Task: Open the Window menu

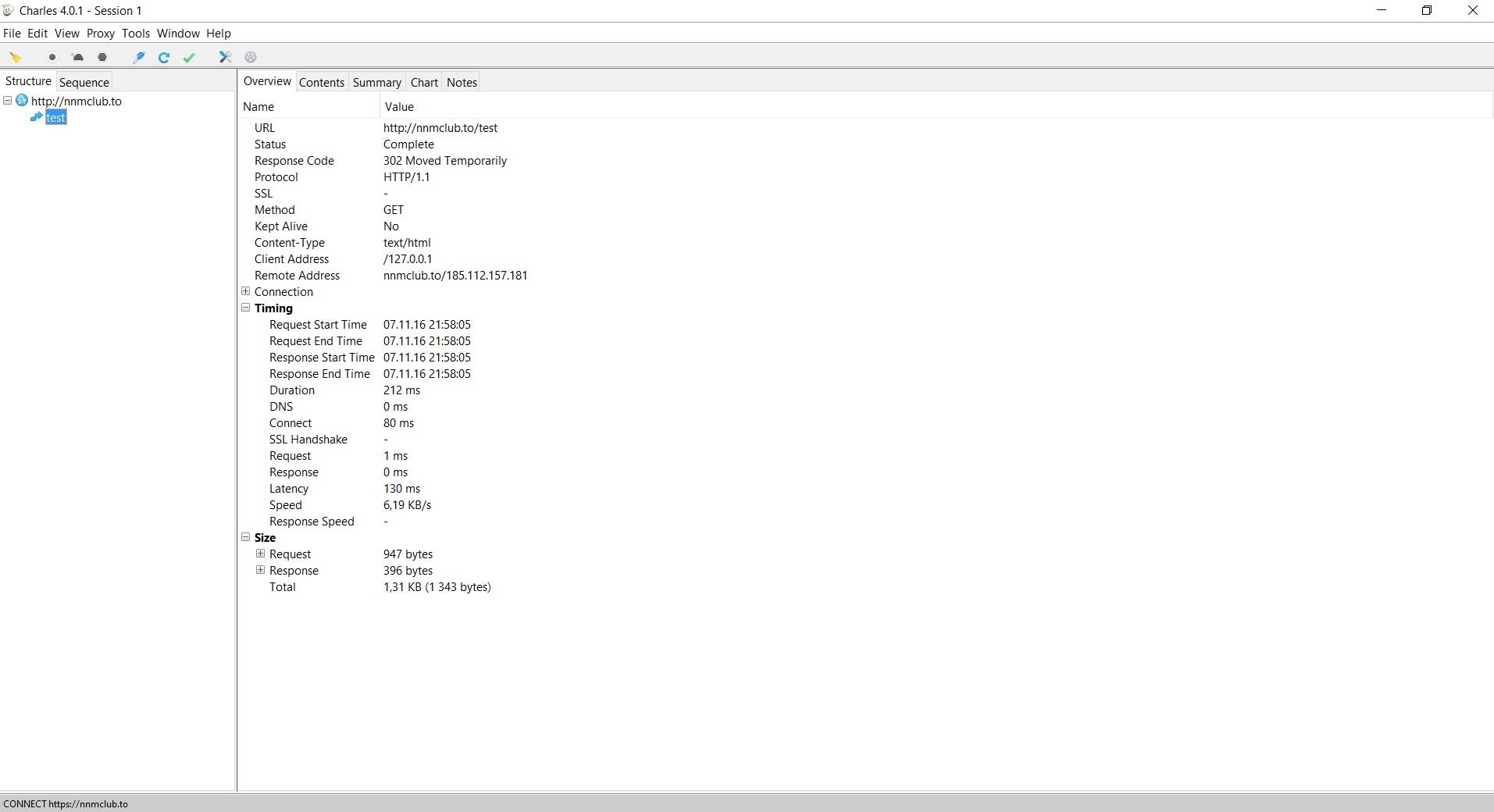Action: [x=178, y=34]
